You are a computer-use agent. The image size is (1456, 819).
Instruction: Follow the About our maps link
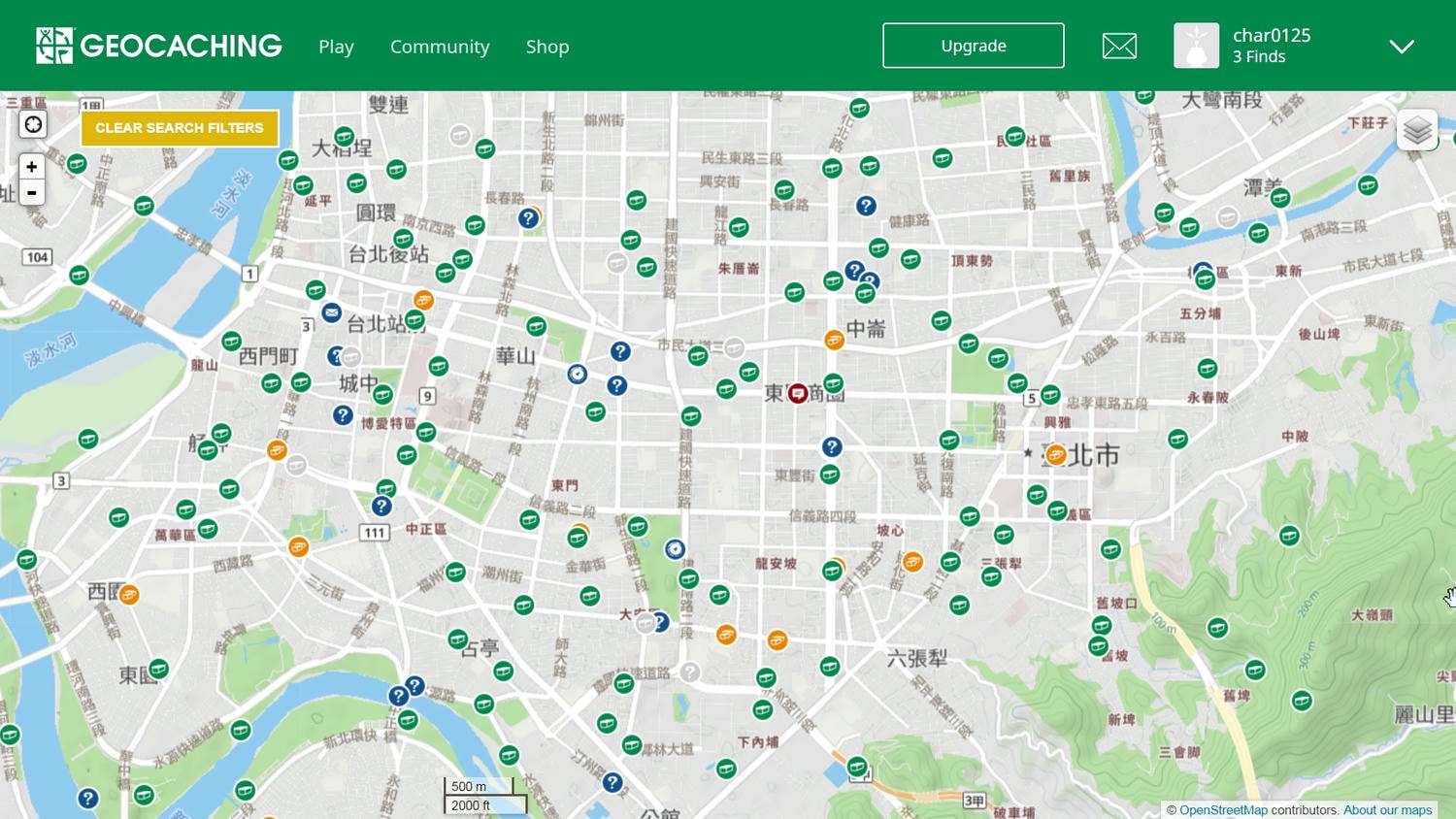pyautogui.click(x=1387, y=810)
